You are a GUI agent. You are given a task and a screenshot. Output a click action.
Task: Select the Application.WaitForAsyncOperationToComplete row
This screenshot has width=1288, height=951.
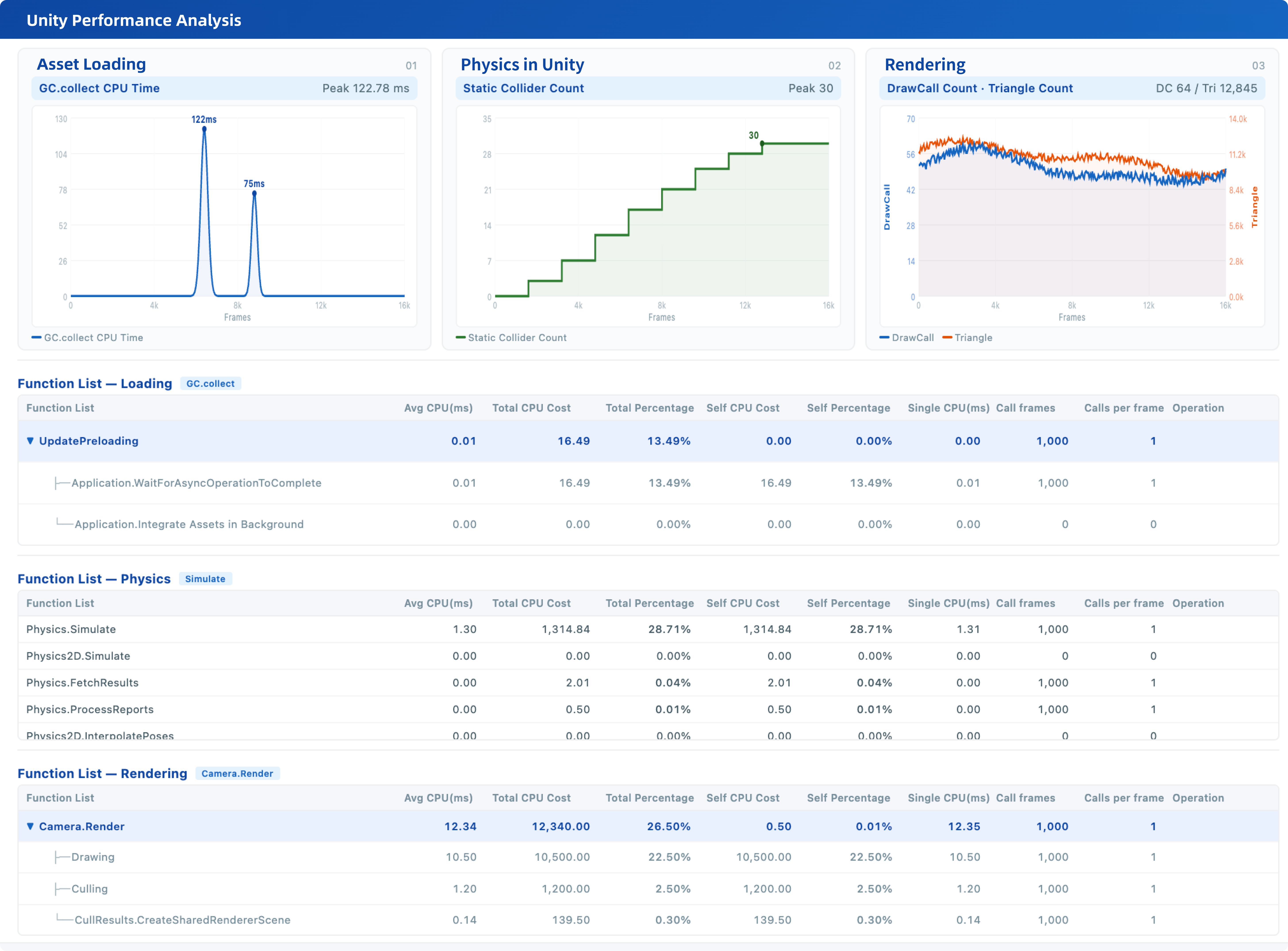coord(648,483)
